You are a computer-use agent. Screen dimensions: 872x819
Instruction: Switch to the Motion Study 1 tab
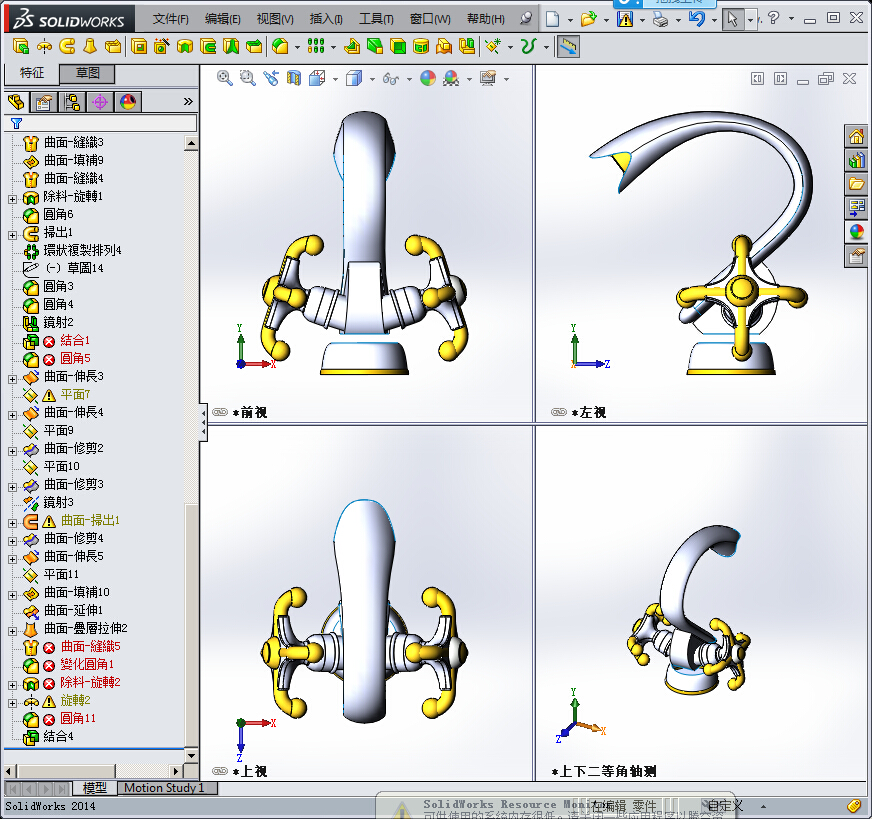(x=166, y=788)
